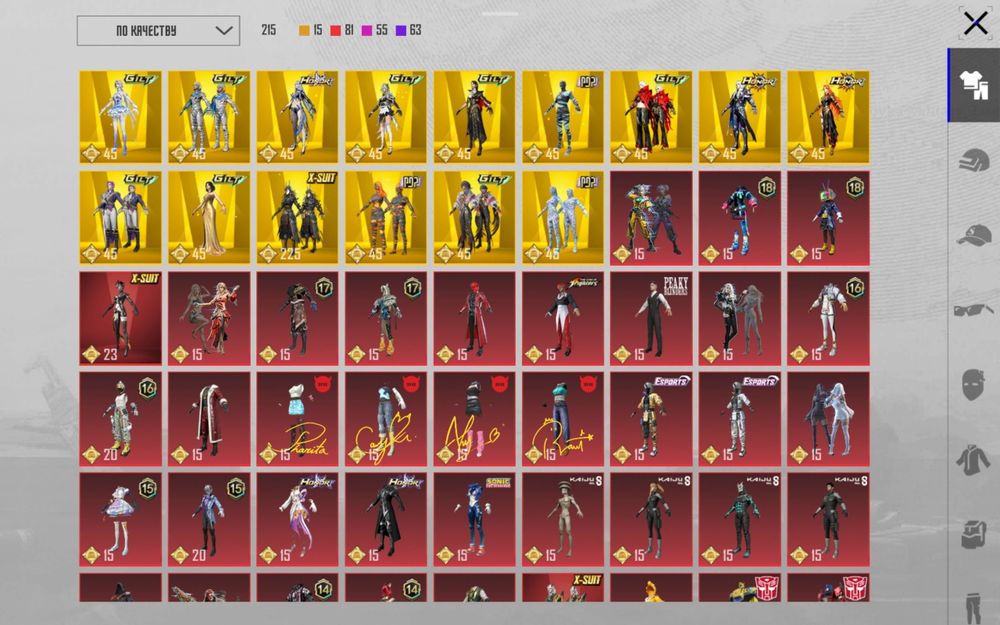Select the signed teal crop top outfit
The height and width of the screenshot is (625, 1000).
[562, 419]
